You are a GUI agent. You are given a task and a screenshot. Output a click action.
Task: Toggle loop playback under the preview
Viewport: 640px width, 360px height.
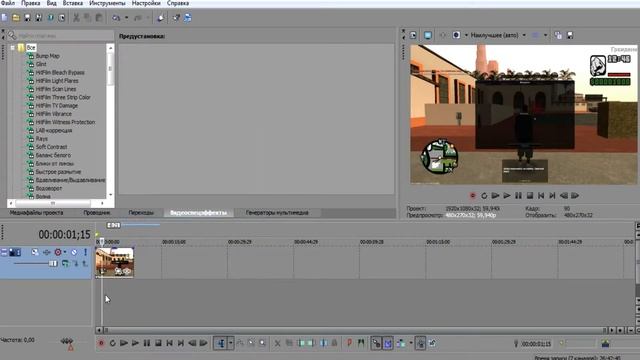tap(484, 196)
